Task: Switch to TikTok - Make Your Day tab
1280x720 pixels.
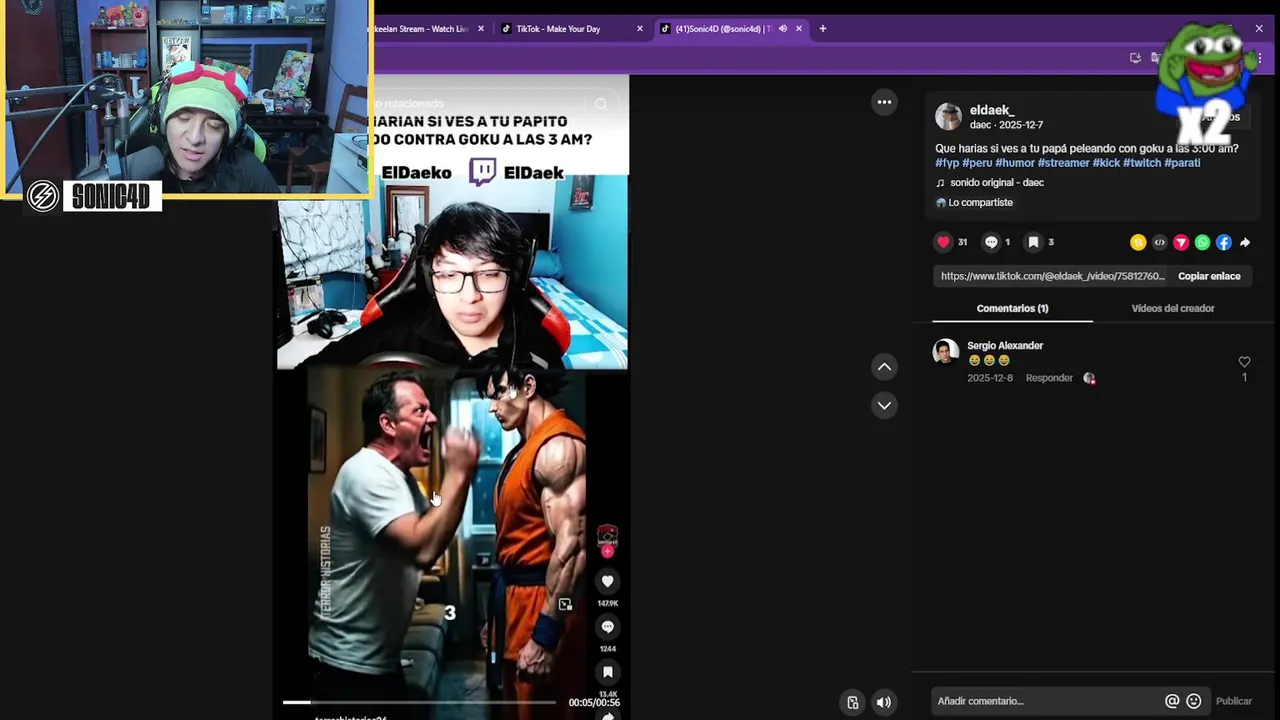Action: [572, 29]
